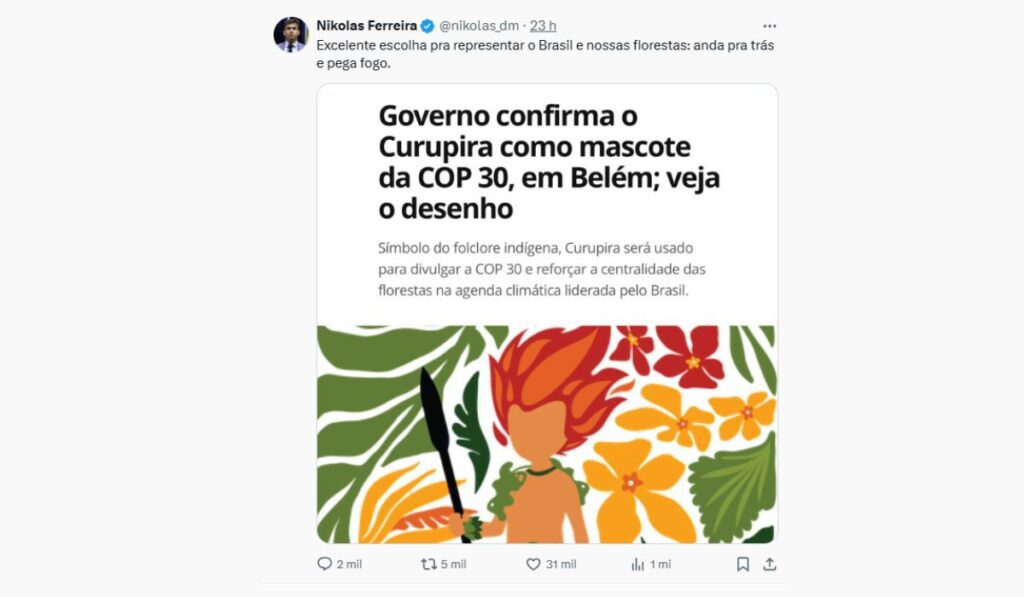Bookmark this post
This screenshot has height=597, width=1024.
click(743, 564)
